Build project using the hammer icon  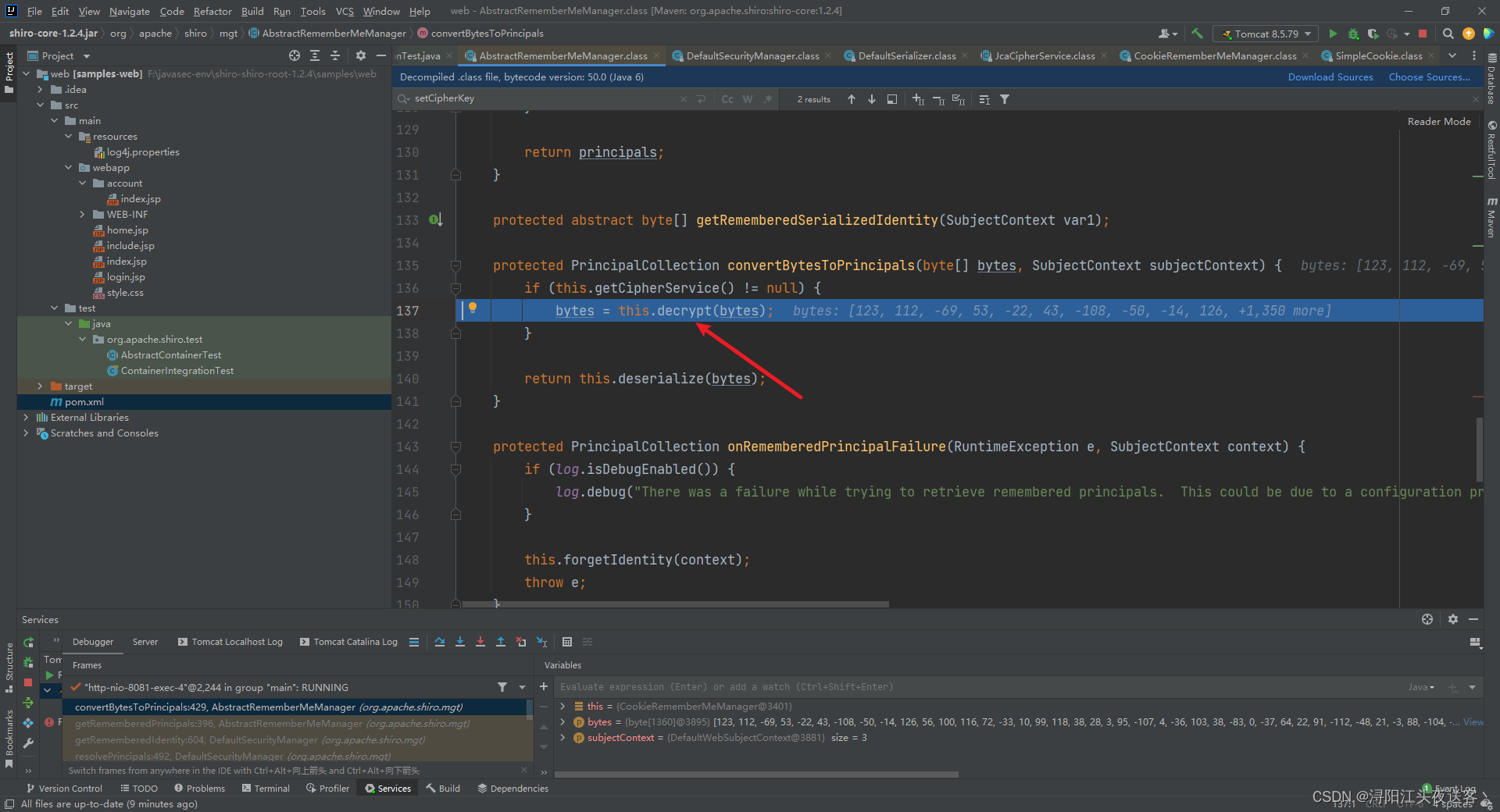(1197, 34)
